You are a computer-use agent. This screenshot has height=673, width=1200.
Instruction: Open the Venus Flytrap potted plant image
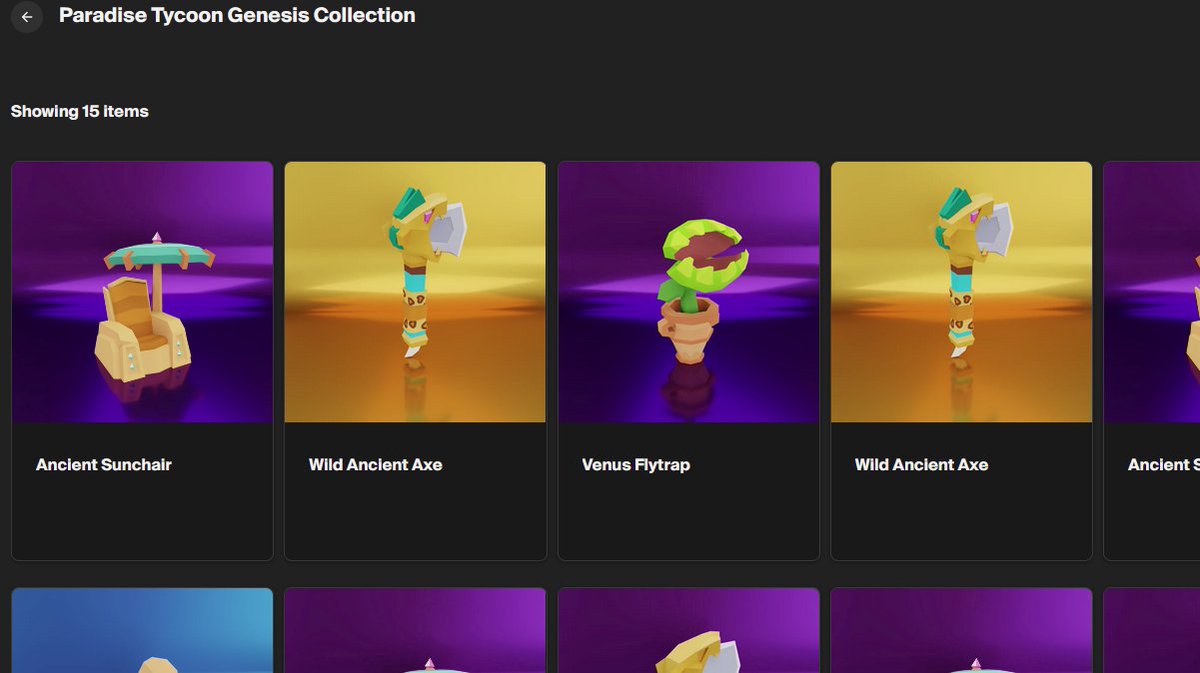coord(688,292)
